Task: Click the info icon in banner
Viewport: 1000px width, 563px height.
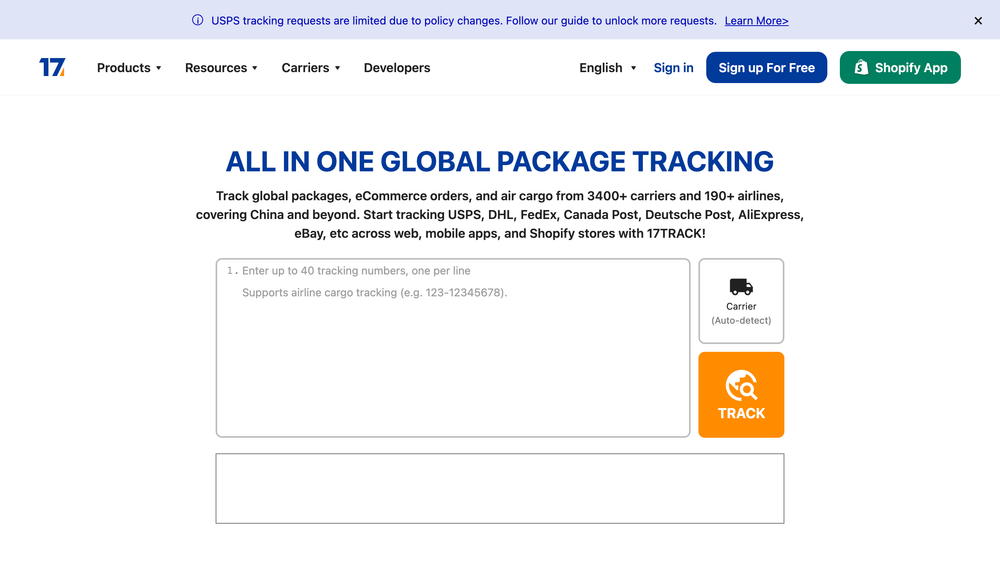Action: (x=198, y=20)
